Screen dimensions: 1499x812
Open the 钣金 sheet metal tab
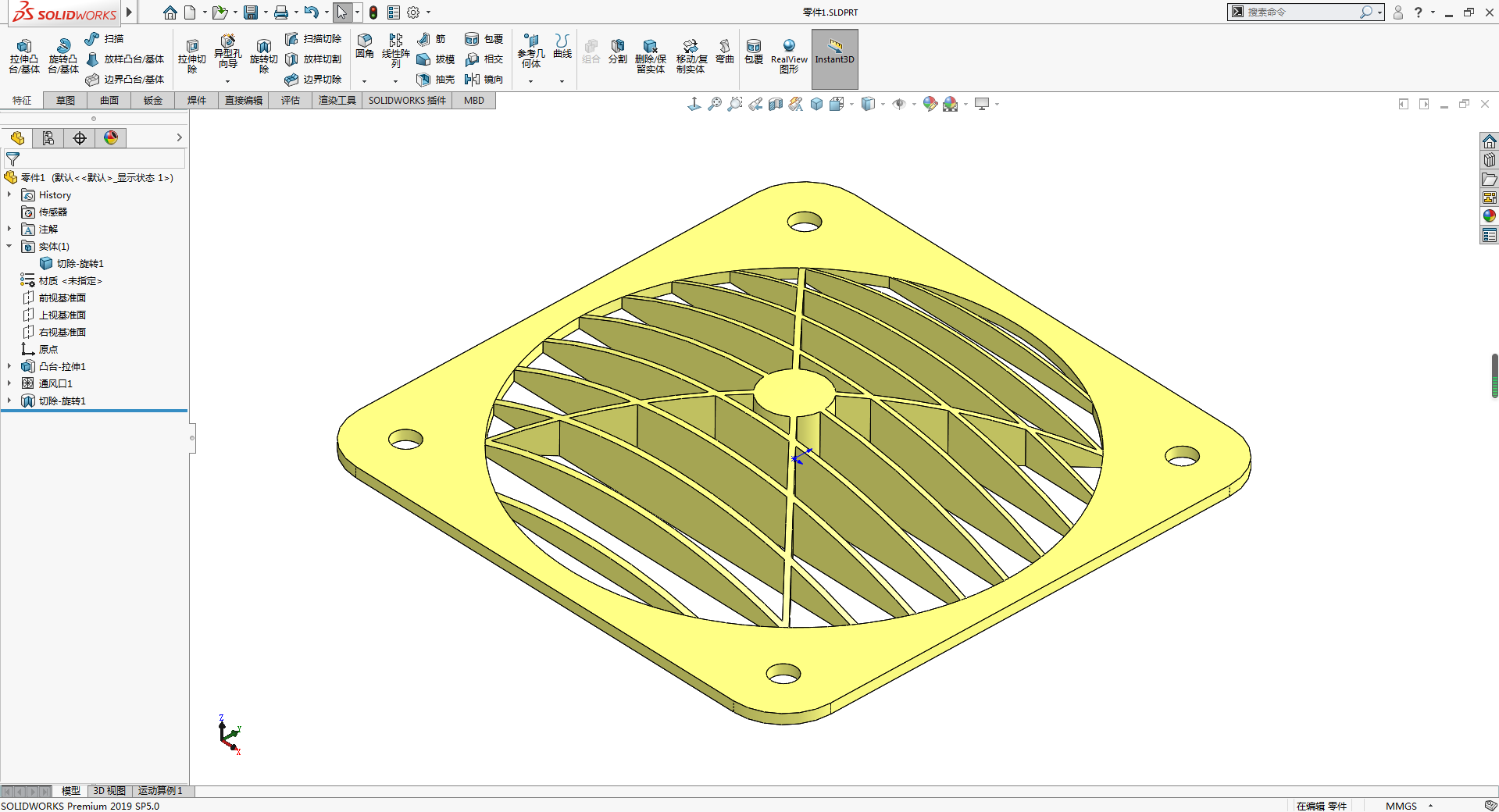[x=153, y=101]
